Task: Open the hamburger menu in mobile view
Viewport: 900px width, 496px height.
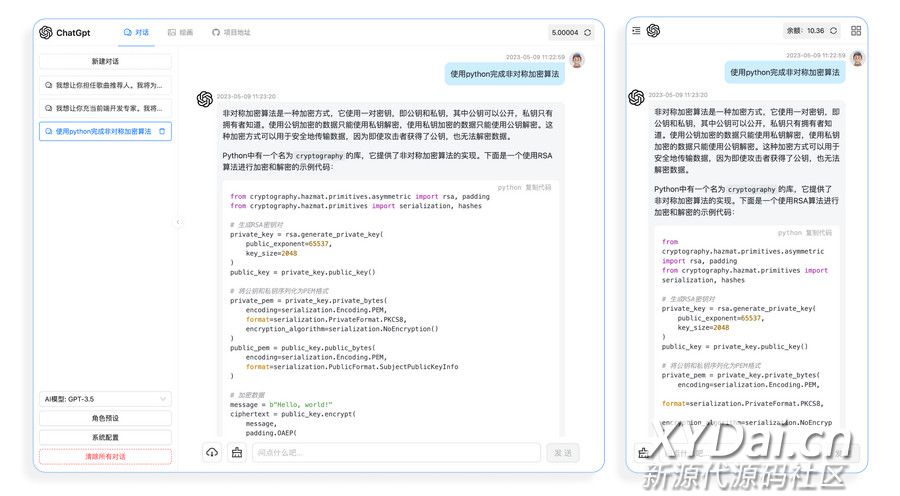Action: point(636,31)
